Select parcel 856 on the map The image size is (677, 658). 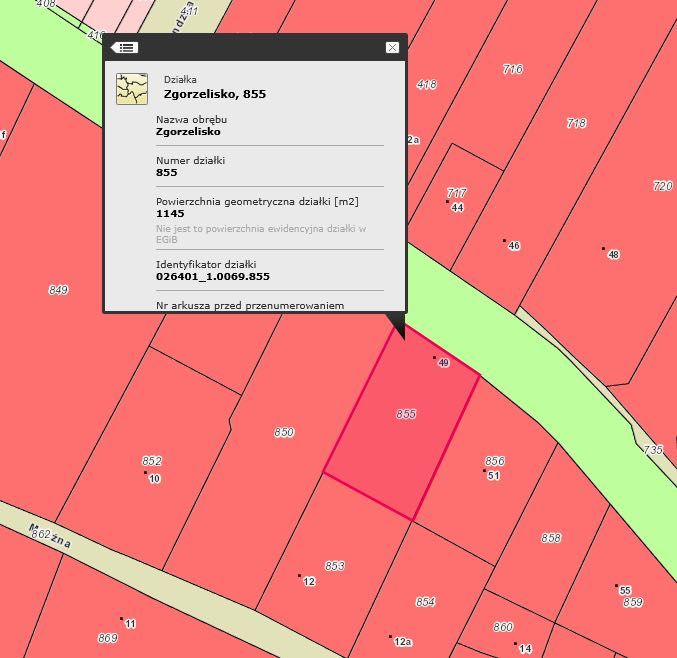tap(495, 461)
